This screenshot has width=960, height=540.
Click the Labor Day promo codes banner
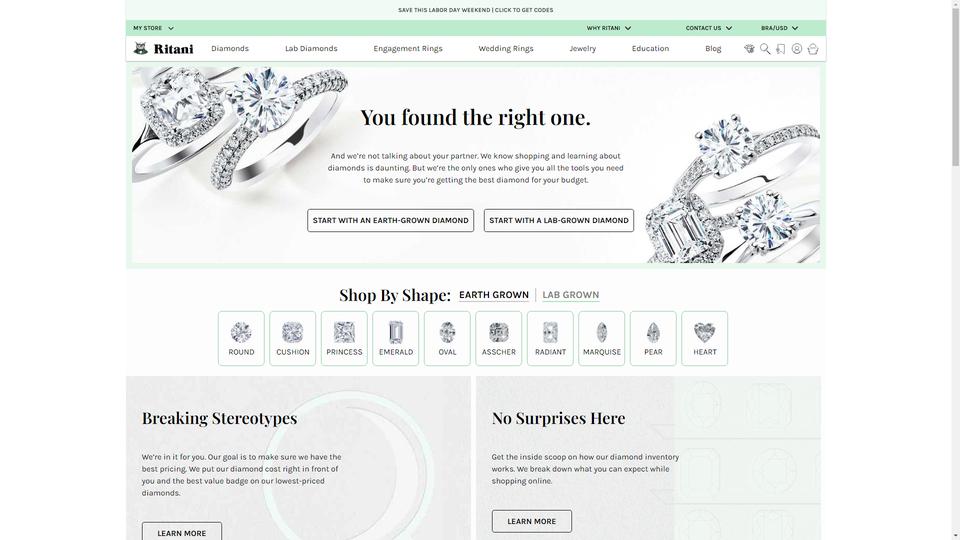pyautogui.click(x=476, y=10)
